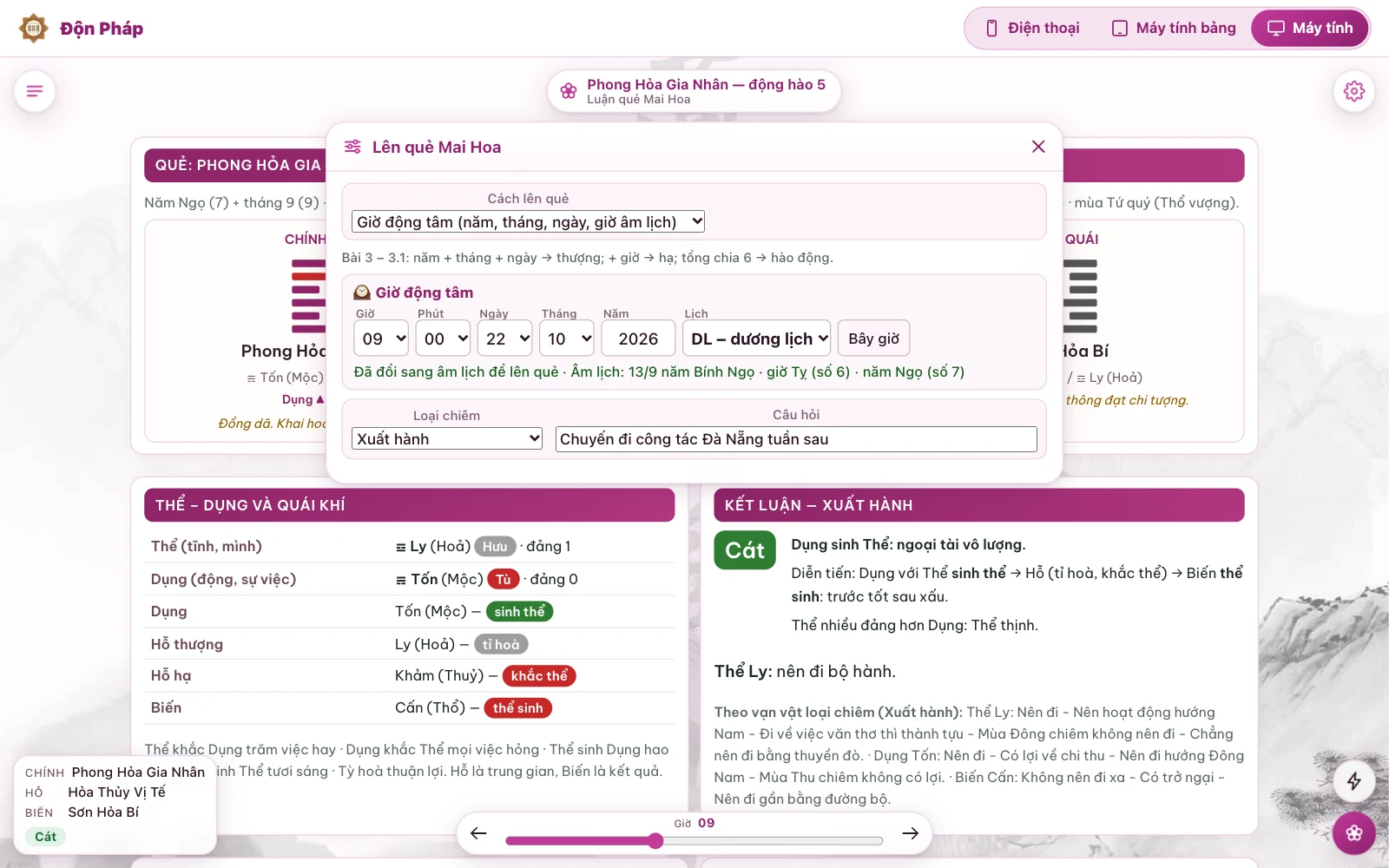Click the lightning bolt quick action button
The image size is (1389, 868).
tap(1354, 781)
